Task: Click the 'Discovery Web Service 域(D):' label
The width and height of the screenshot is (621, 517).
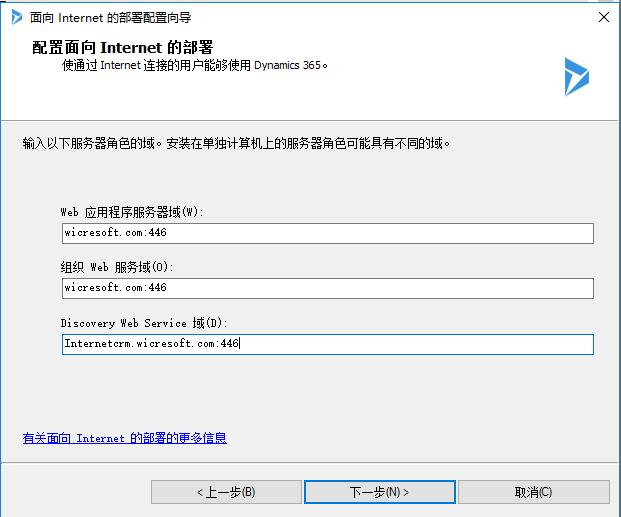Action: (x=144, y=323)
